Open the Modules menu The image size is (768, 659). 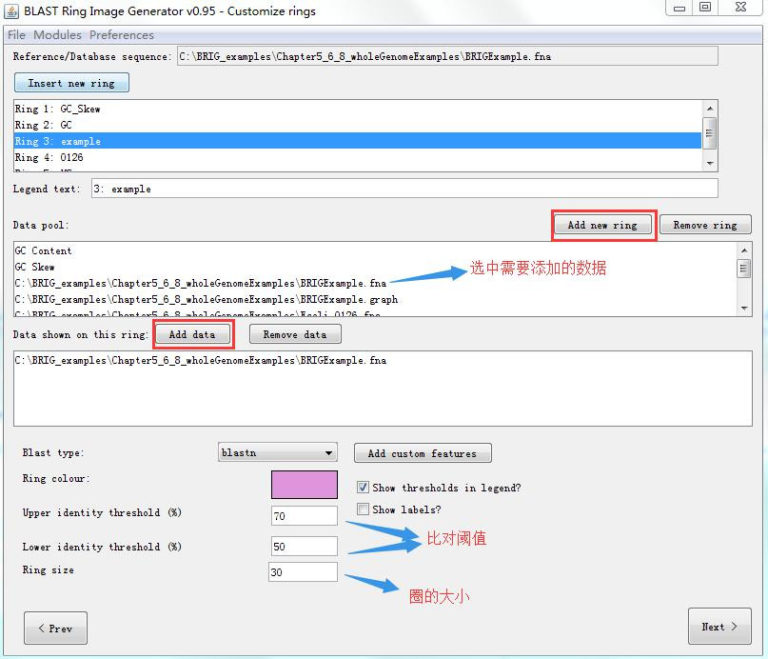pyautogui.click(x=57, y=35)
